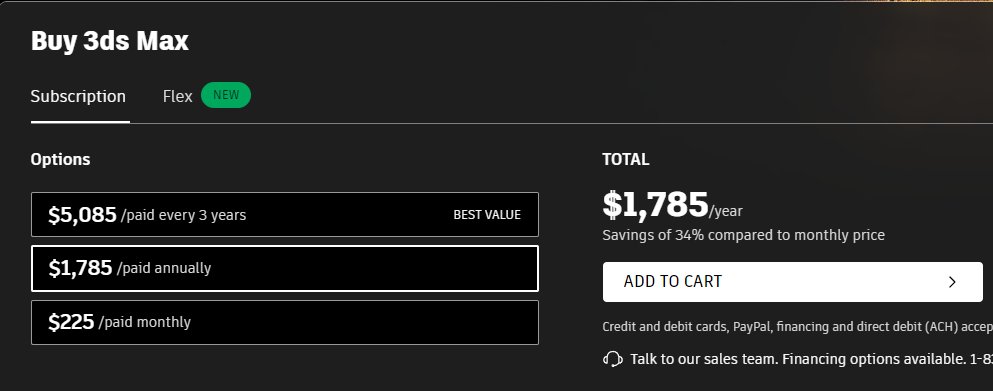Click the ADD TO CART button
This screenshot has height=391, width=993.
pyautogui.click(x=793, y=282)
